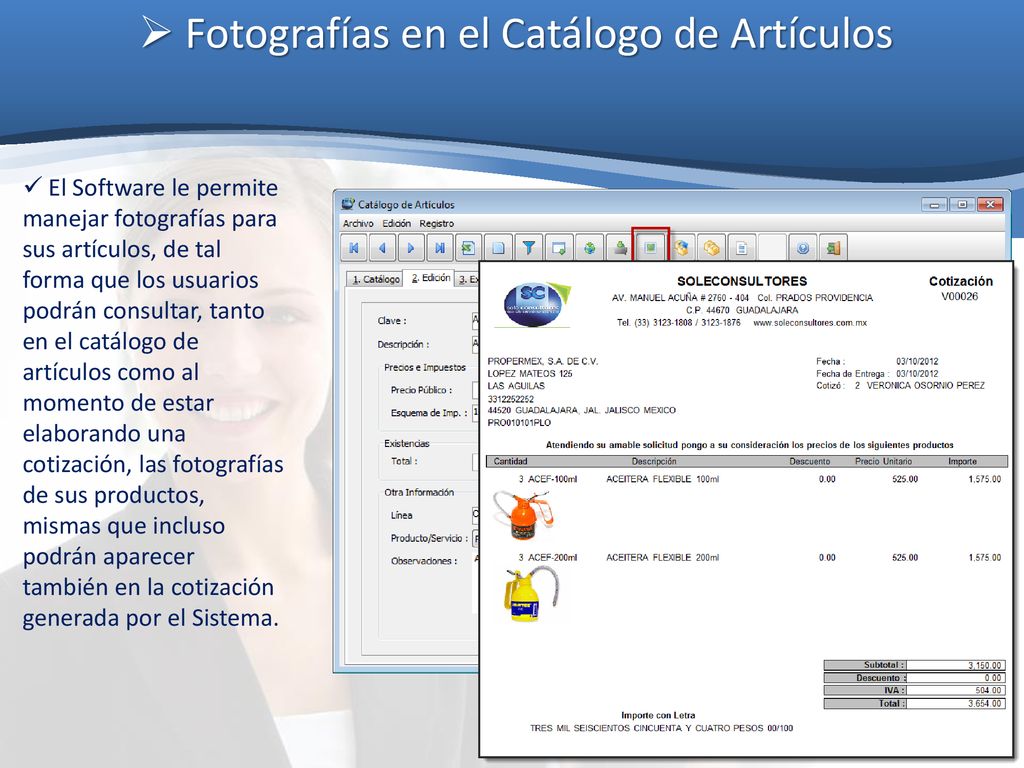Click the new blank record icon
Viewport: 1024px width, 768px height.
click(498, 248)
